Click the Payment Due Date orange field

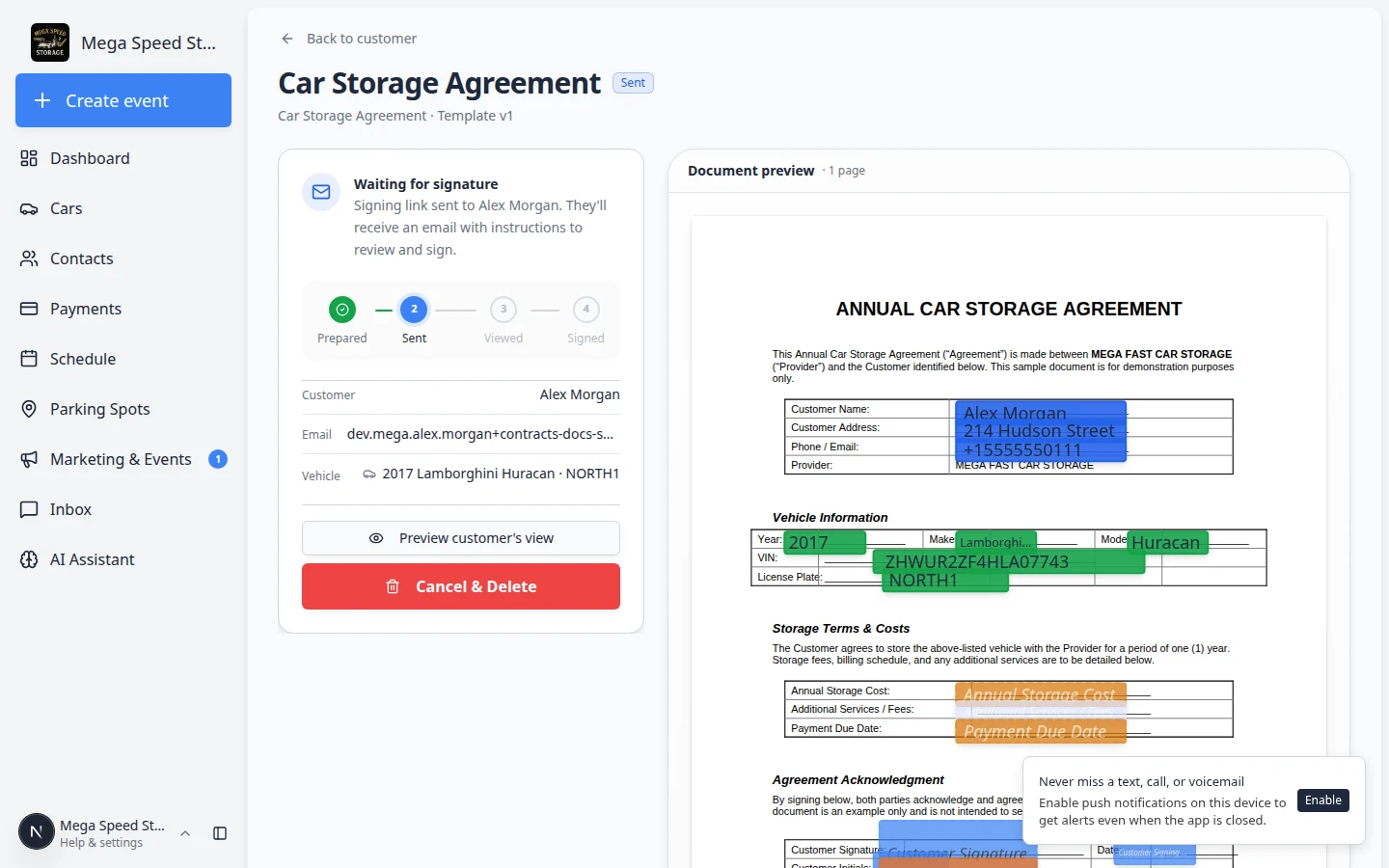pyautogui.click(x=1041, y=732)
